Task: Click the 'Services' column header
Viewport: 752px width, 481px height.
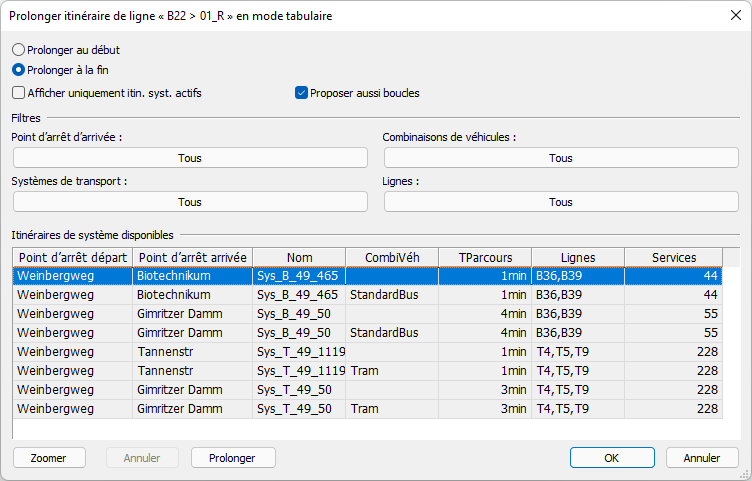Action: 673,257
